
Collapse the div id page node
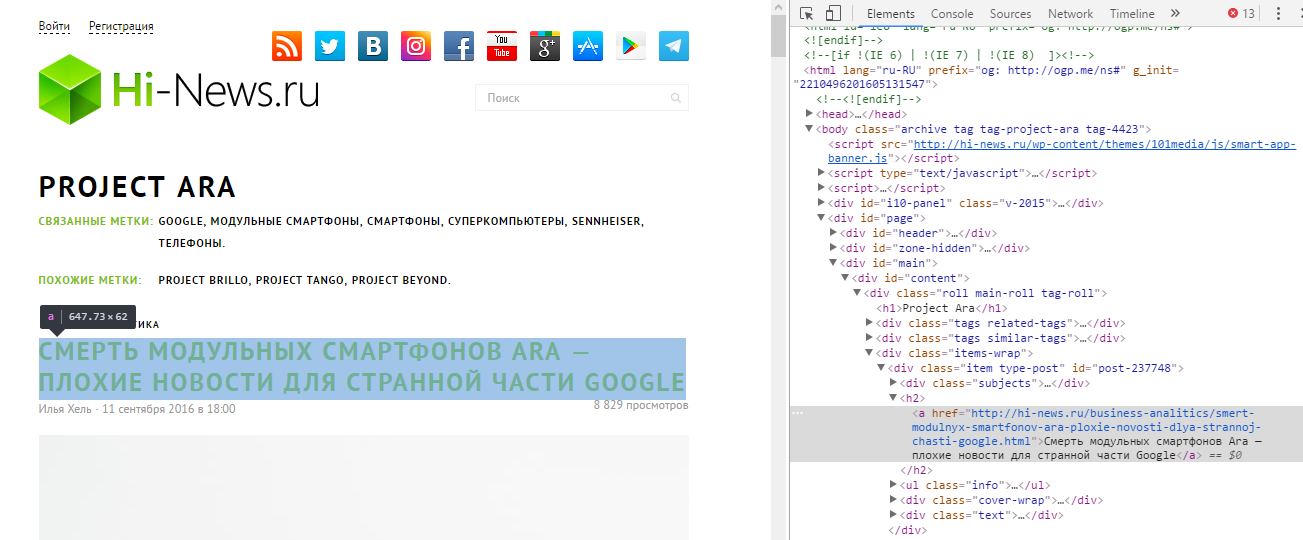pyautogui.click(x=822, y=218)
